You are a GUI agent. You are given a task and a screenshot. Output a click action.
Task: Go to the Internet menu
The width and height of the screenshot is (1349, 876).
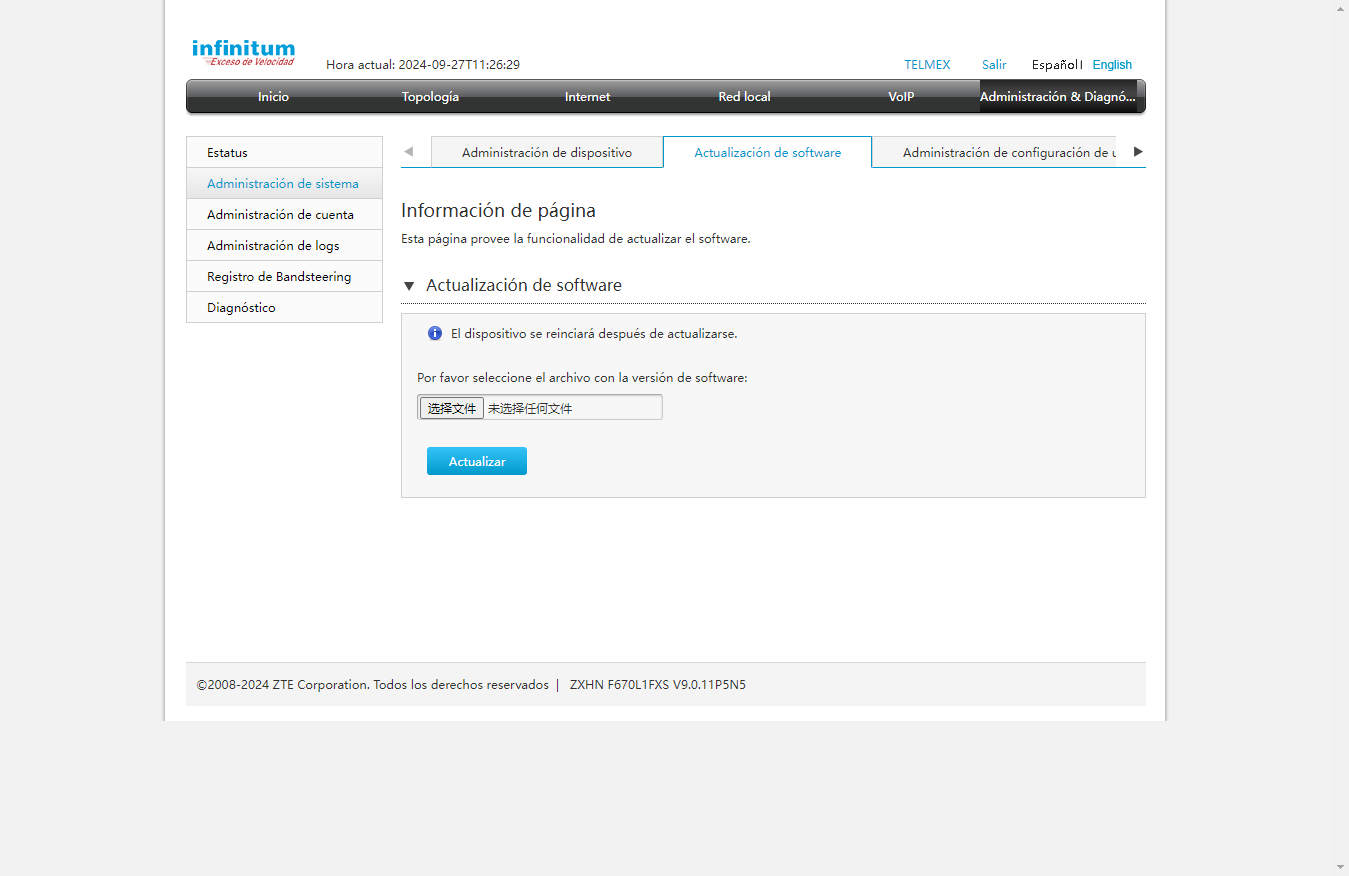(x=587, y=97)
